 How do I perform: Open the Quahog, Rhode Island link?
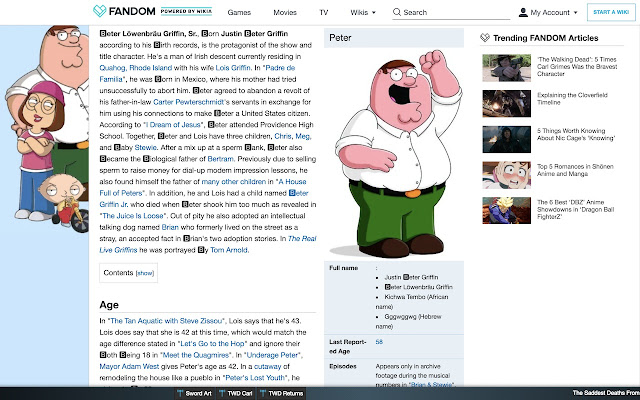[136, 68]
